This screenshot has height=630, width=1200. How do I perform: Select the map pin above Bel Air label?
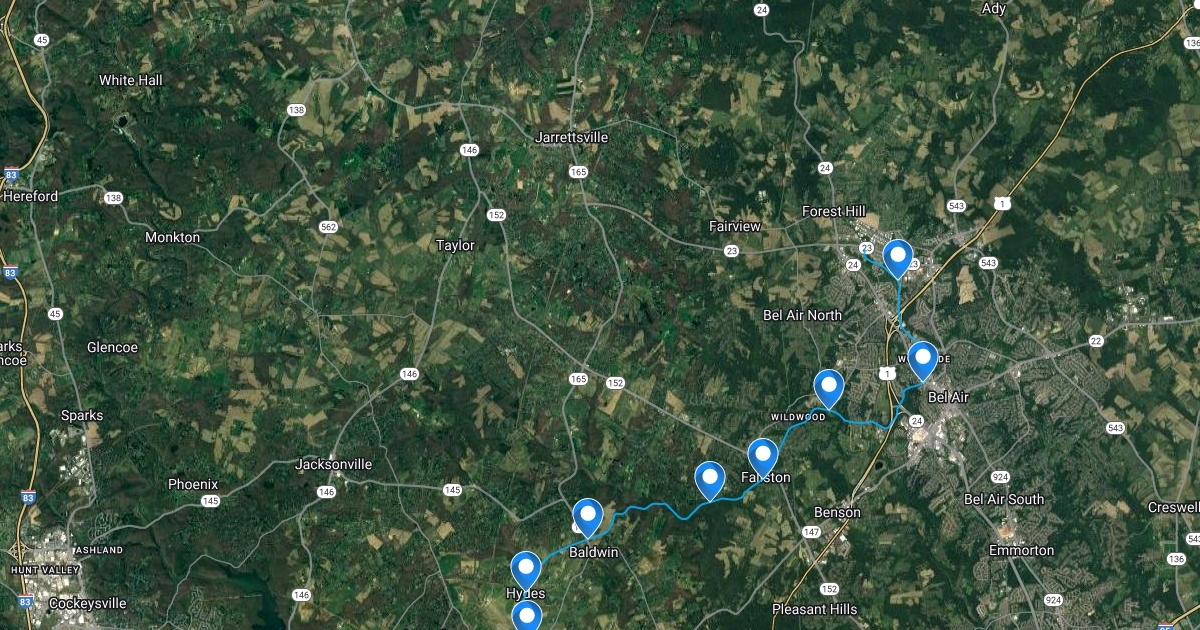pyautogui.click(x=922, y=361)
